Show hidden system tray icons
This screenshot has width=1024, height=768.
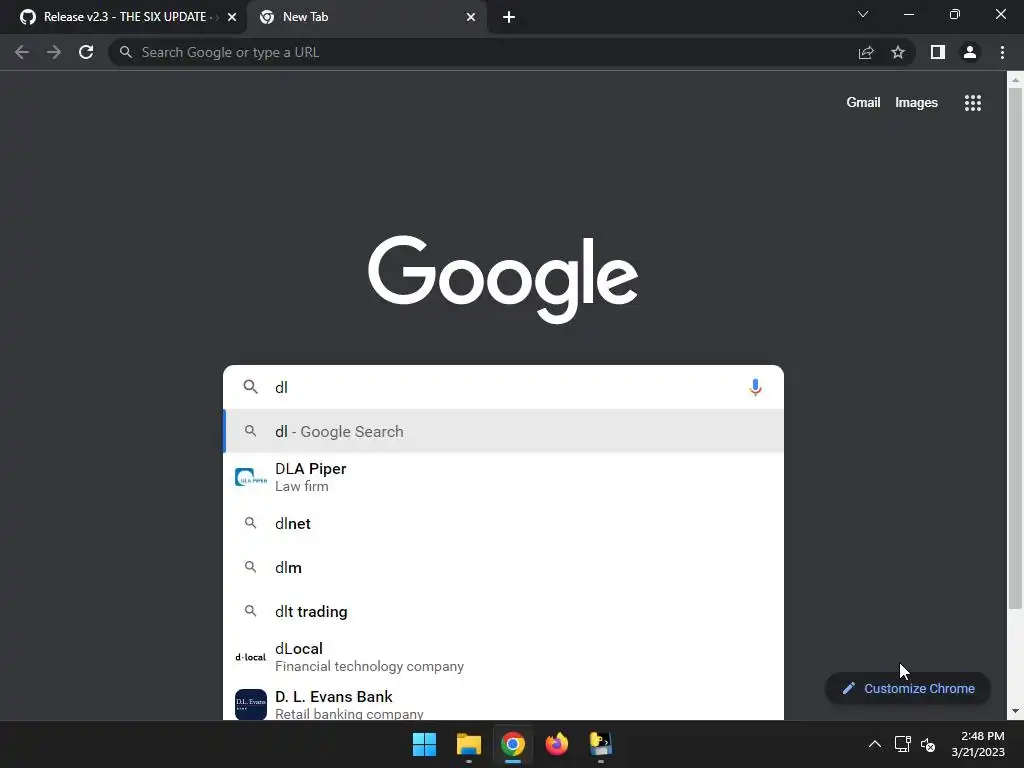tap(874, 744)
